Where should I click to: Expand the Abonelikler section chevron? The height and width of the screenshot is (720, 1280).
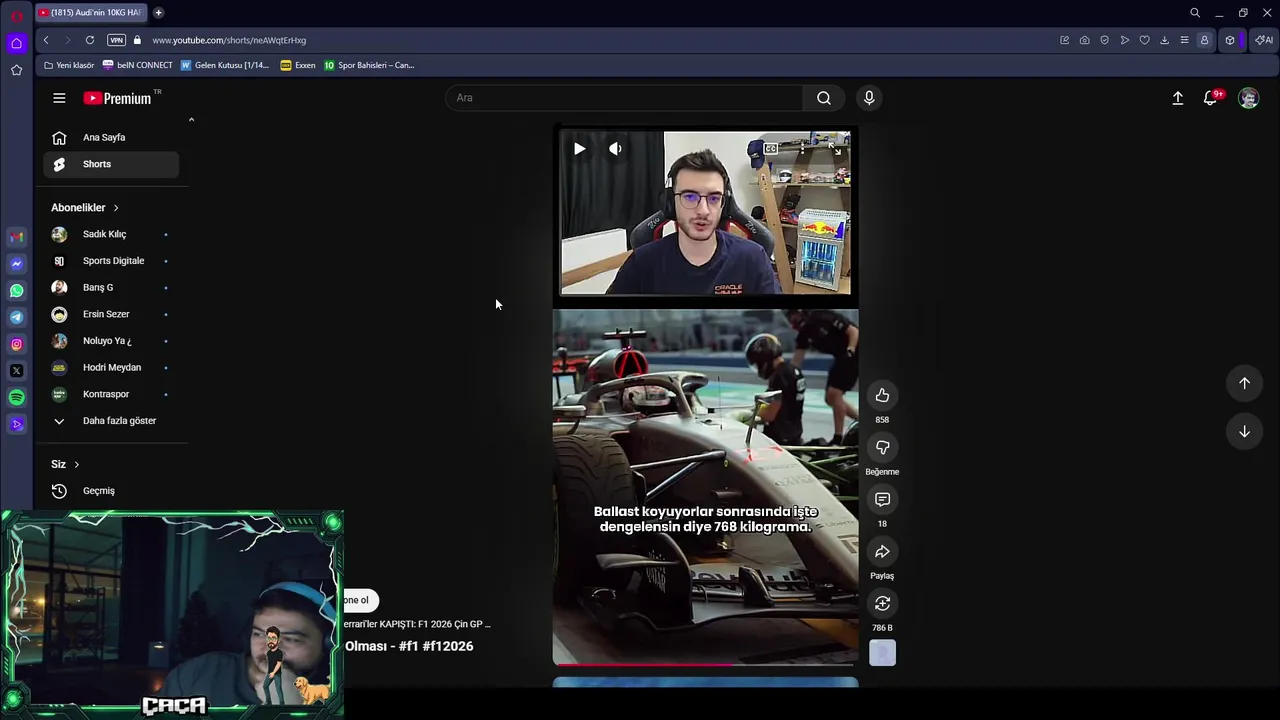tap(116, 208)
